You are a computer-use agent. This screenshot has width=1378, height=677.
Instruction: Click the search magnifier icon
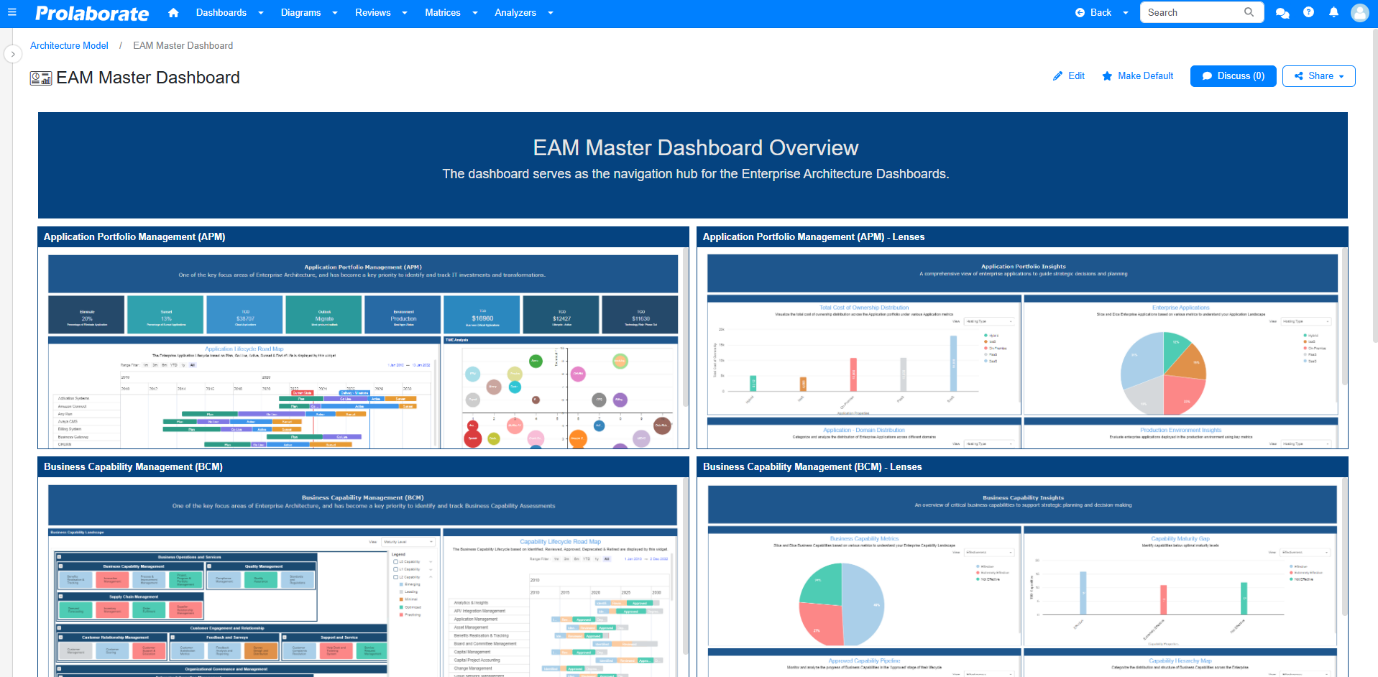click(1249, 13)
